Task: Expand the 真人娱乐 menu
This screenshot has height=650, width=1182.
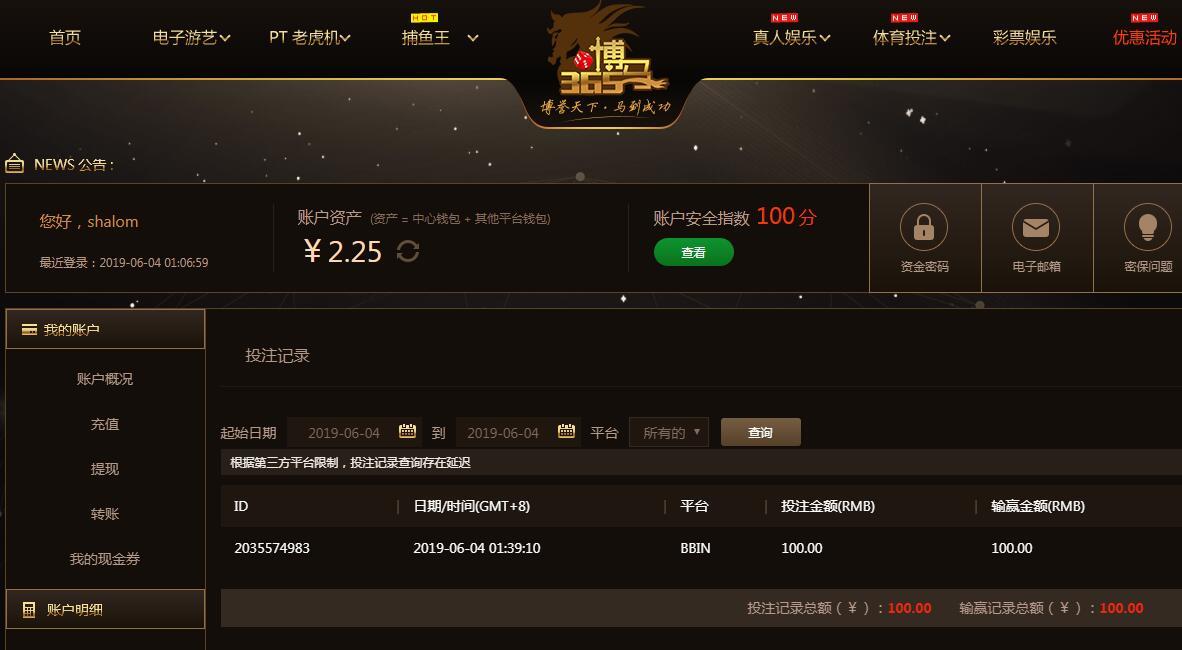Action: point(792,37)
